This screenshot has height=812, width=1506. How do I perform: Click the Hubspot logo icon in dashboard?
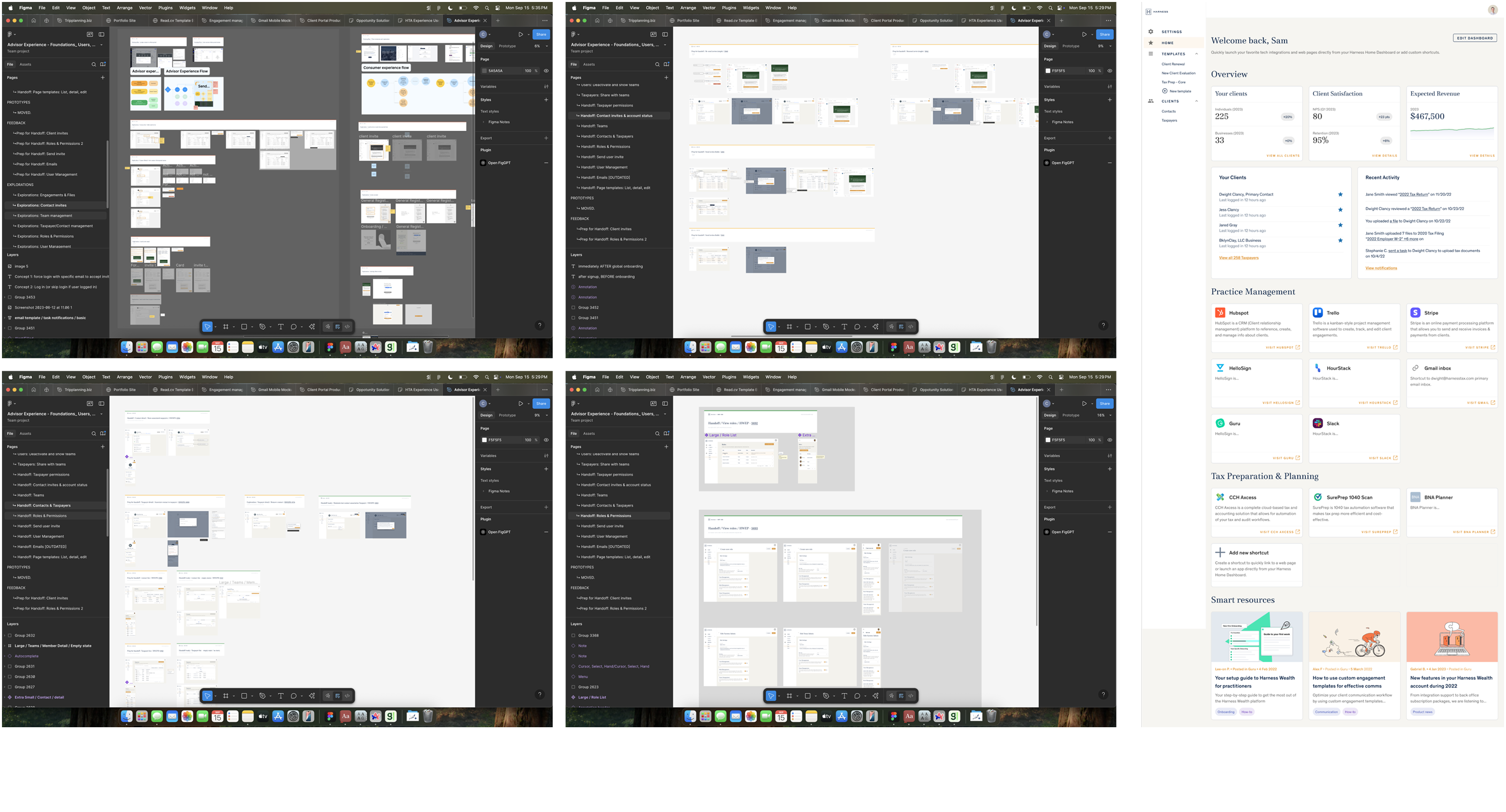pos(1220,313)
